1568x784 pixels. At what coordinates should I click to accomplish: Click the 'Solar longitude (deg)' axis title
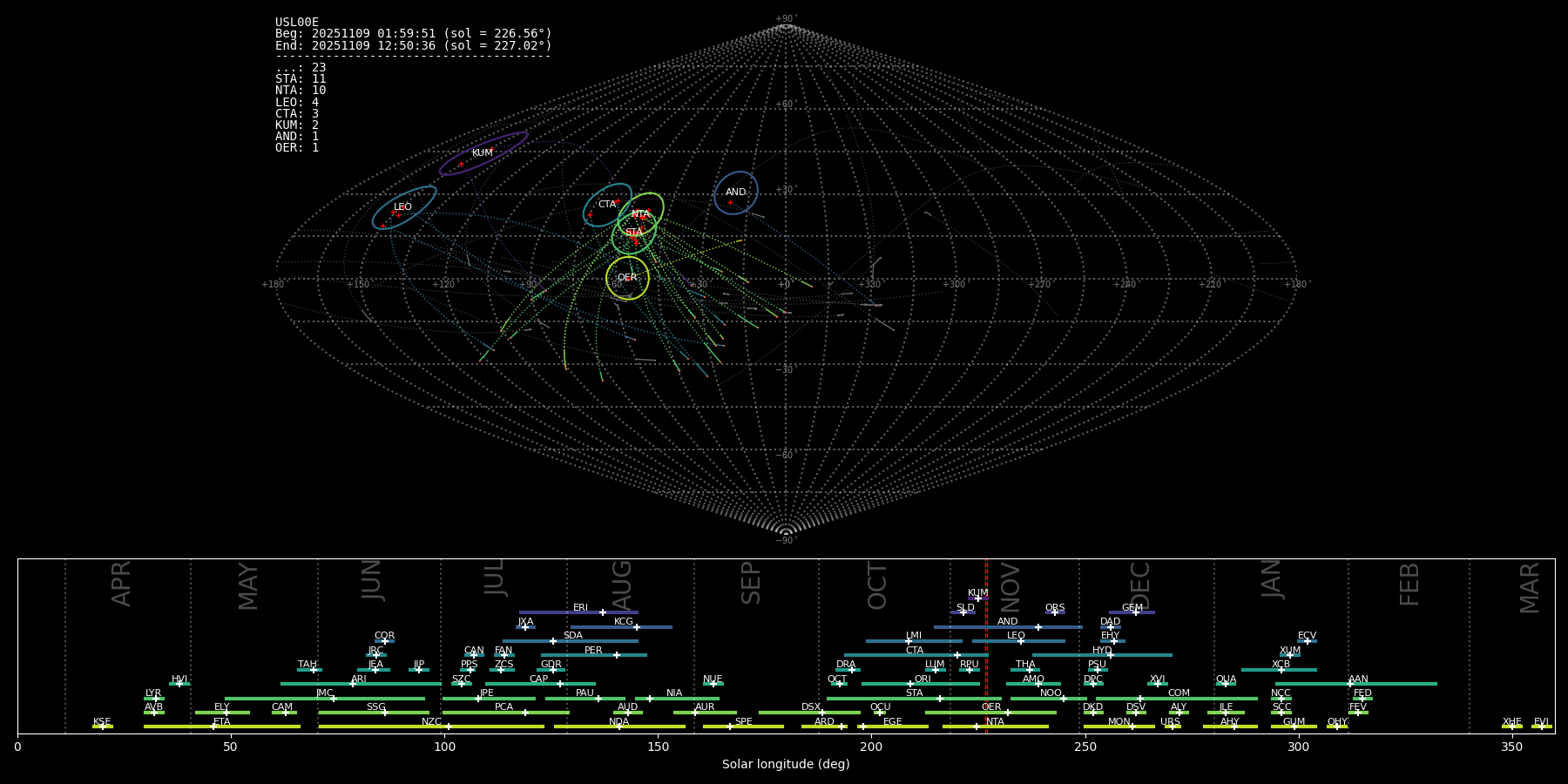[x=786, y=764]
